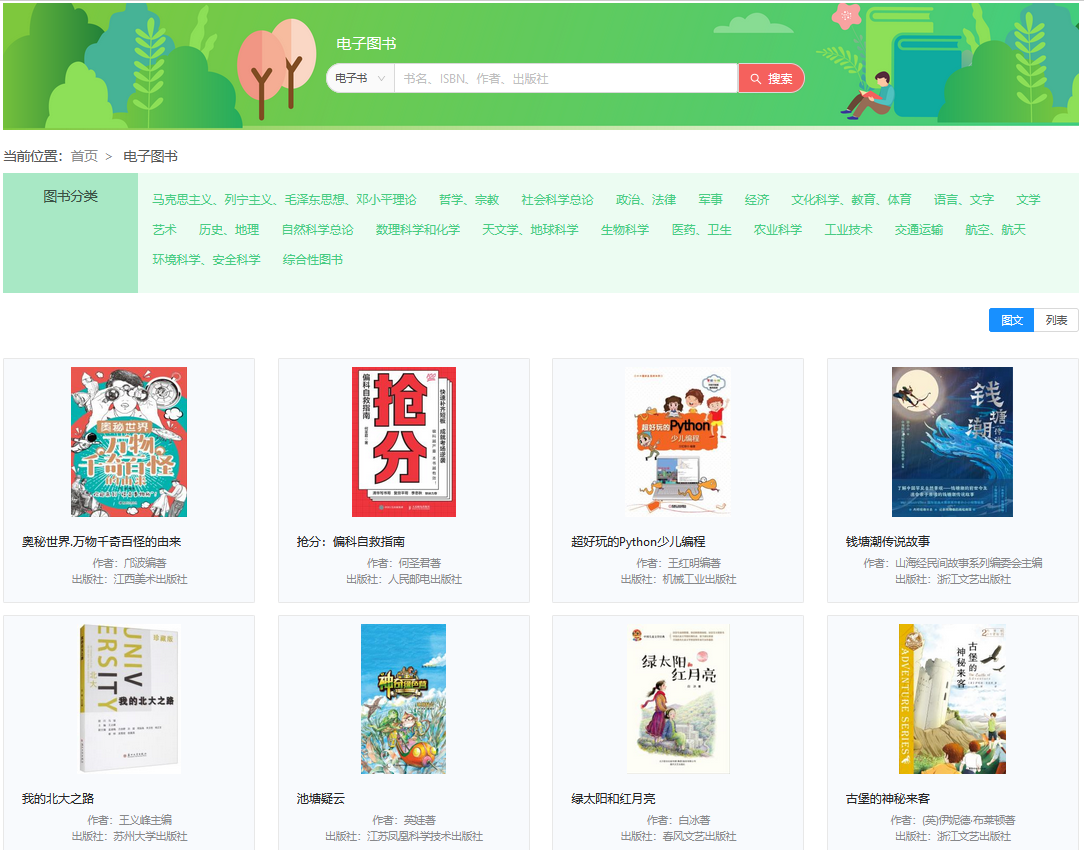The height and width of the screenshot is (850, 1084).
Task: Switch to 图文 view mode
Action: (1011, 320)
